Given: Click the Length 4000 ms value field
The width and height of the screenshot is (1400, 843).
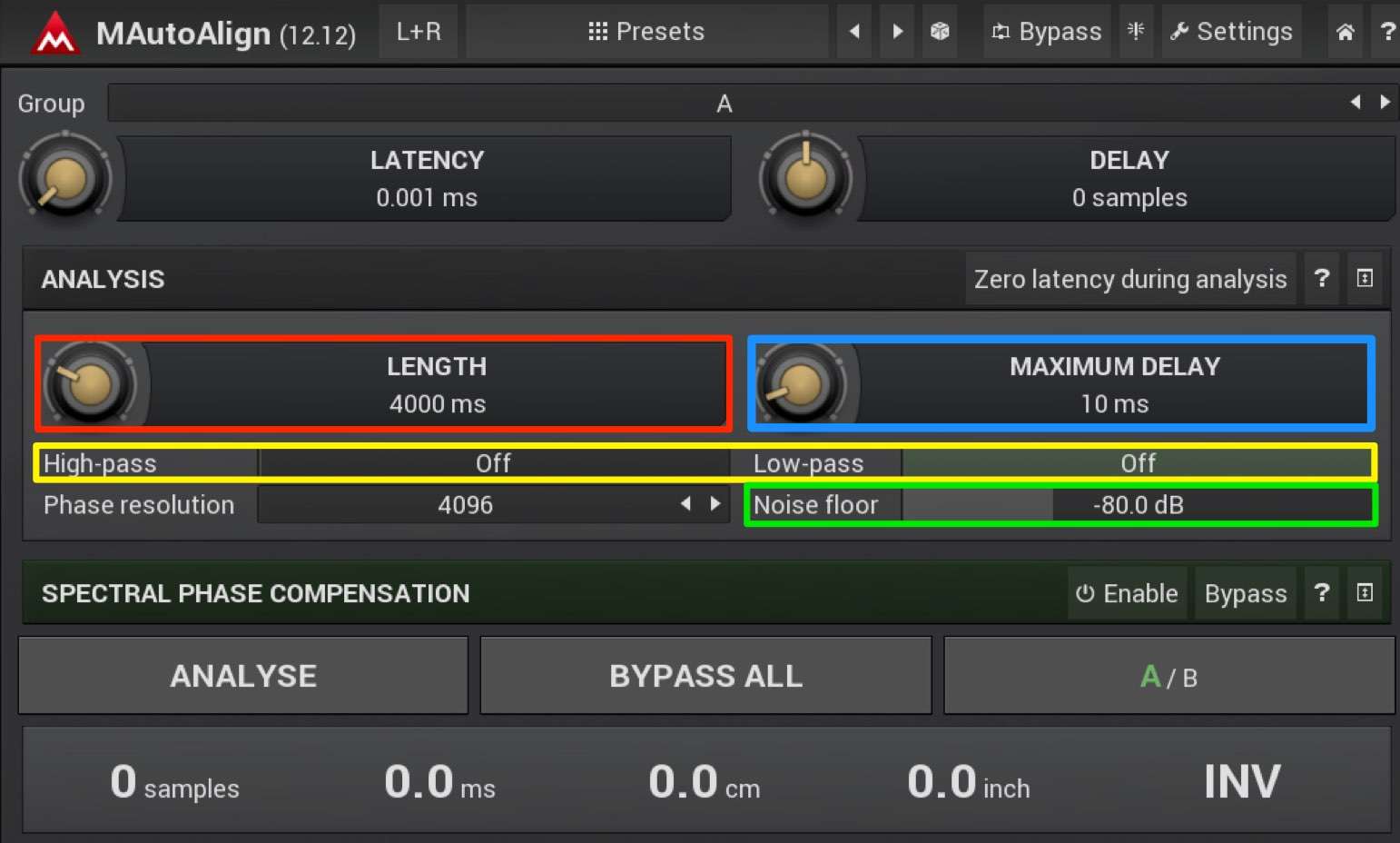Looking at the screenshot, I should point(438,384).
